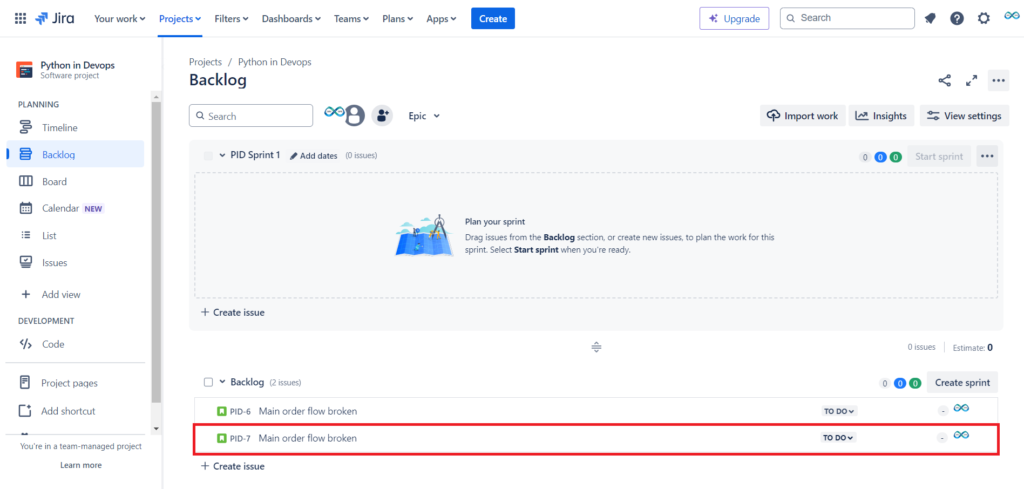Open the app switcher grid icon
1024x489 pixels.
pyautogui.click(x=20, y=18)
